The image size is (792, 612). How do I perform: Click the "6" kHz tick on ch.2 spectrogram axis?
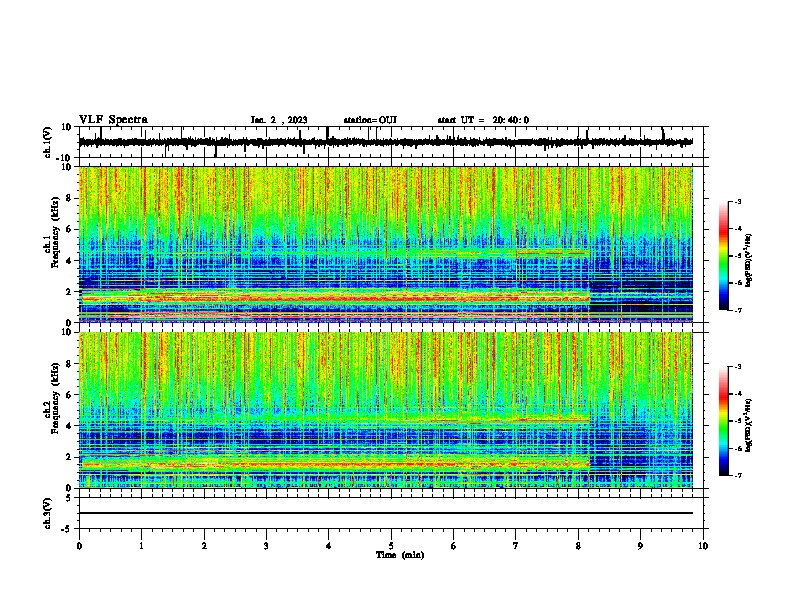coord(69,394)
